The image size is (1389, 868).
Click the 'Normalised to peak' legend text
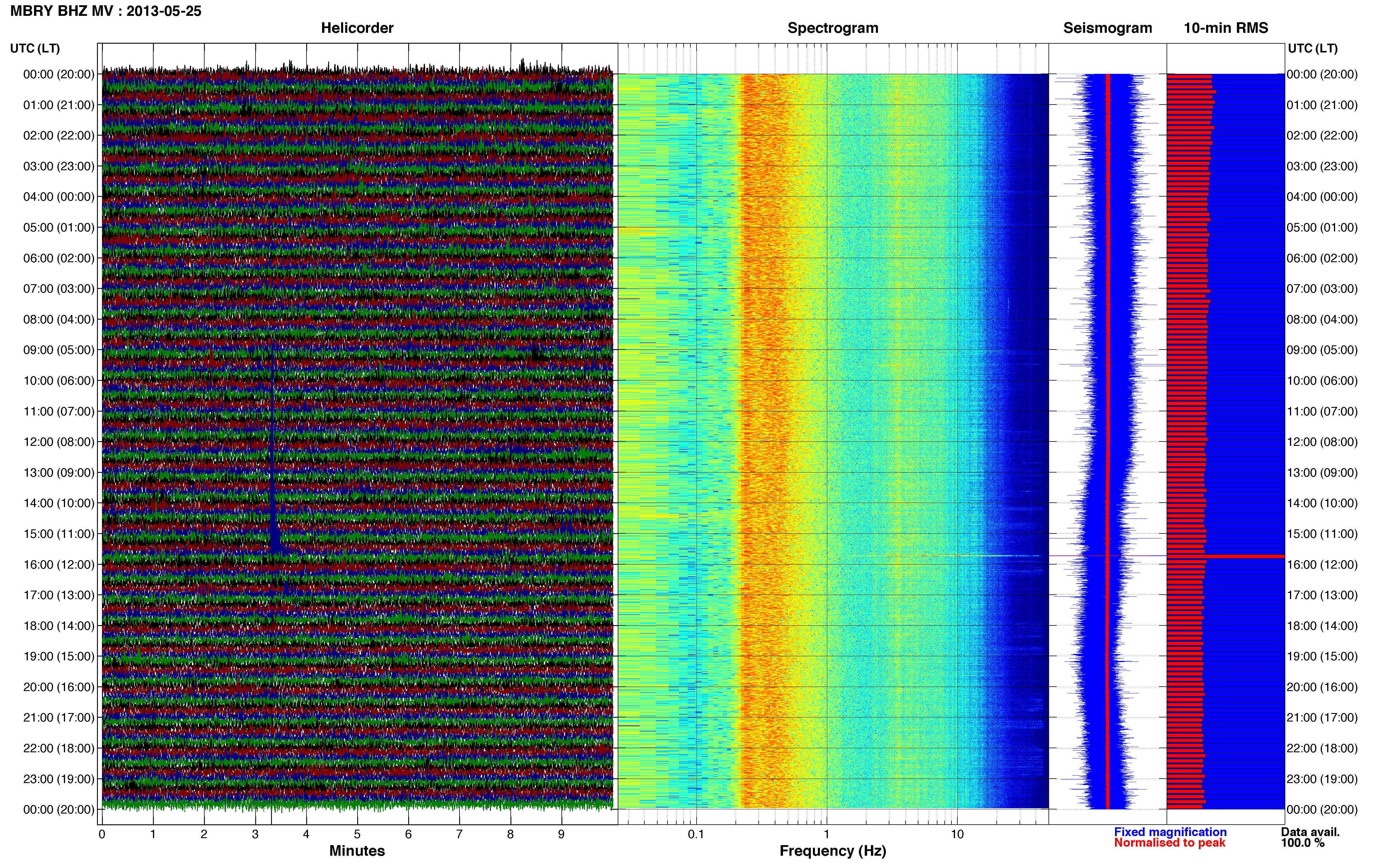pos(1170,843)
